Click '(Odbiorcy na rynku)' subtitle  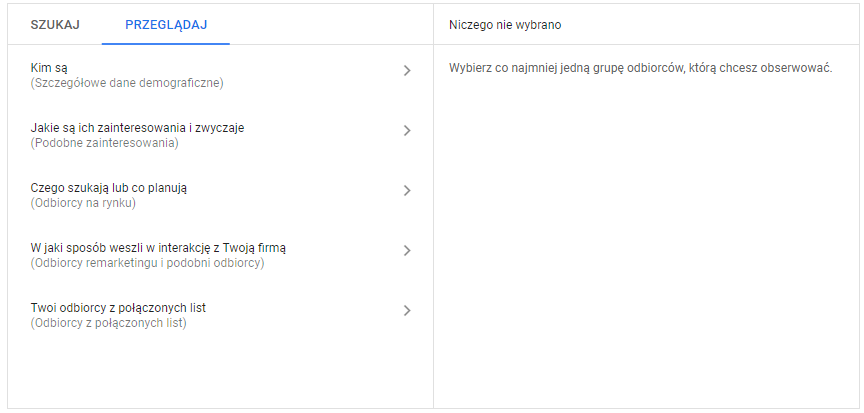(x=83, y=204)
